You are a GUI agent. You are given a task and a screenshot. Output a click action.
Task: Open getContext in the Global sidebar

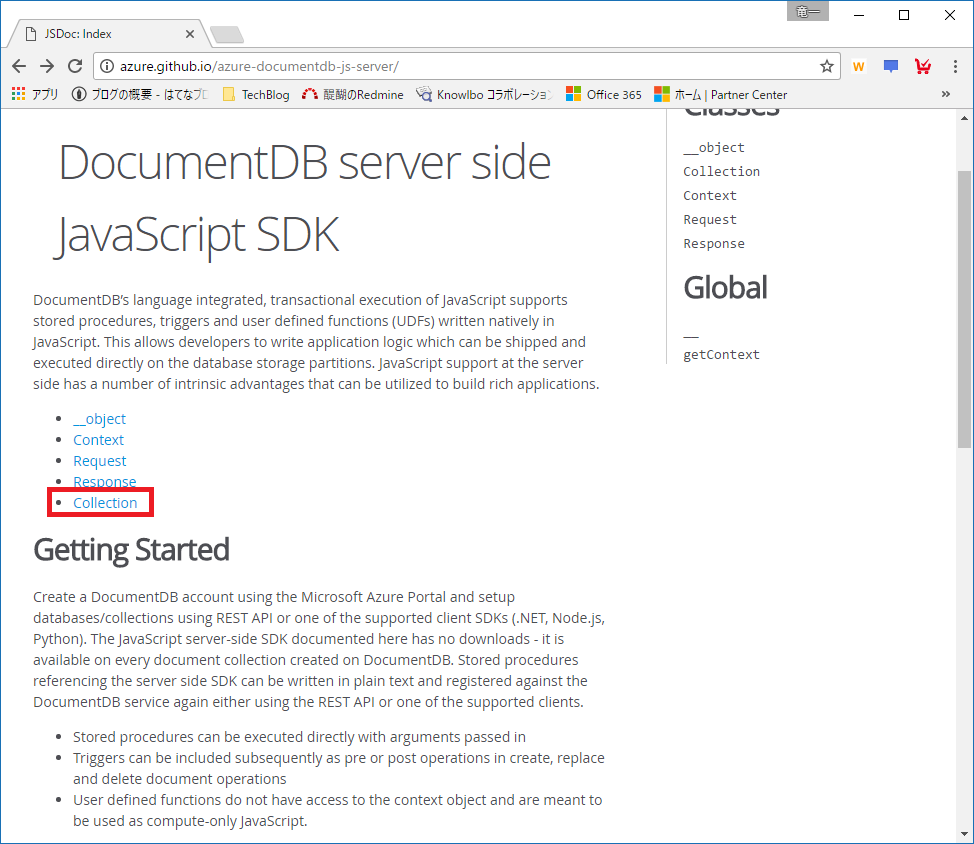pyautogui.click(x=721, y=355)
